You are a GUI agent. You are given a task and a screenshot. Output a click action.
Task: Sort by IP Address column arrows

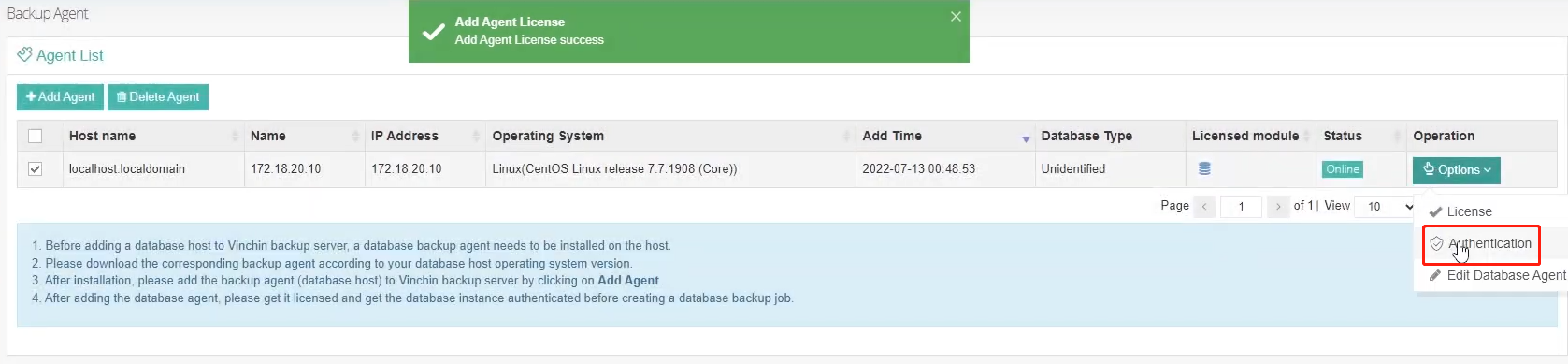pos(476,137)
